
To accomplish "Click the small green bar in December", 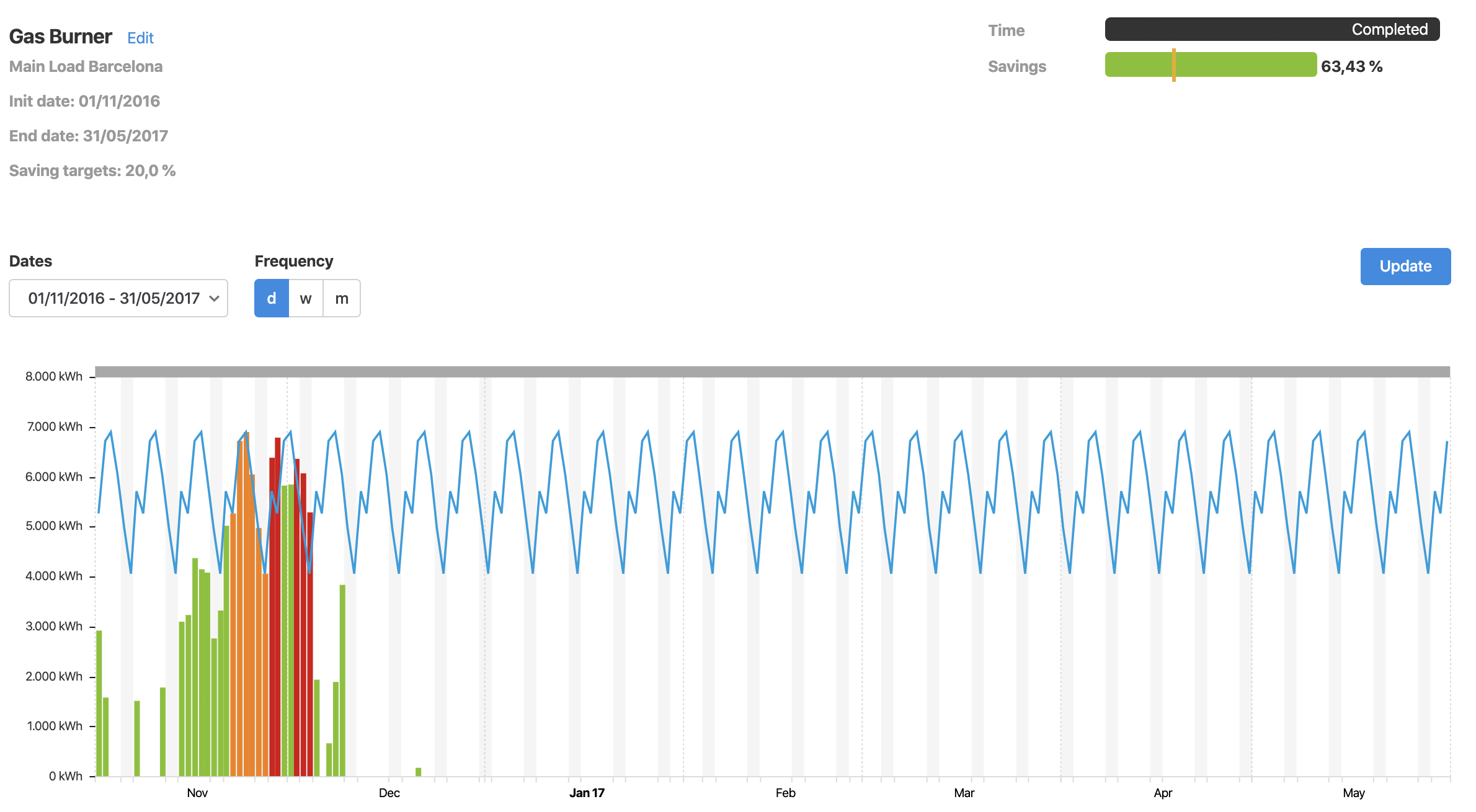I will pyautogui.click(x=418, y=772).
